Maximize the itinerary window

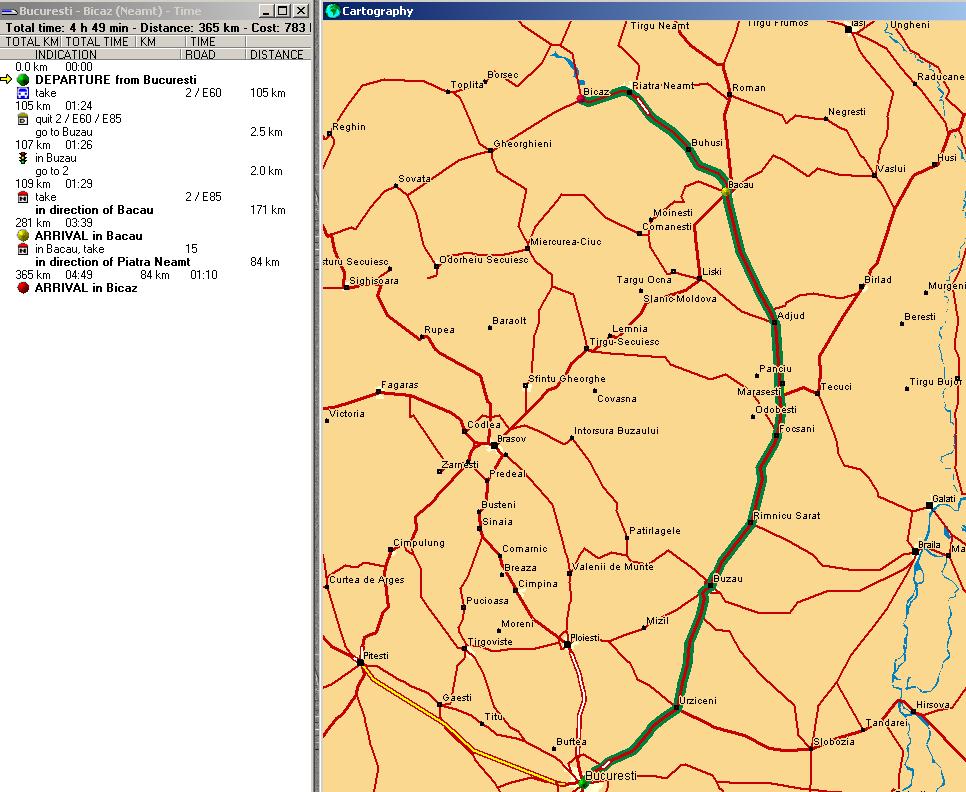pos(284,11)
